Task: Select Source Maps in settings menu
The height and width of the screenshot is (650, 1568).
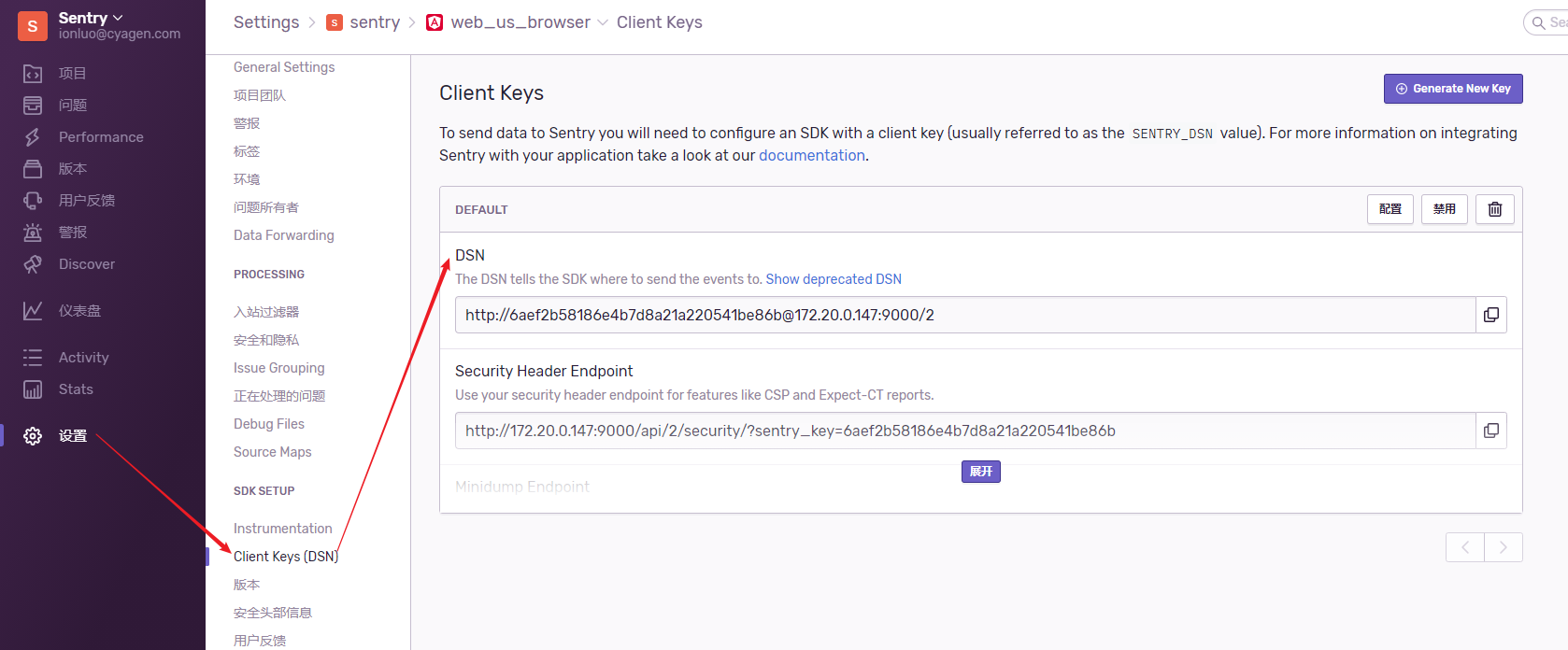Action: [x=272, y=452]
